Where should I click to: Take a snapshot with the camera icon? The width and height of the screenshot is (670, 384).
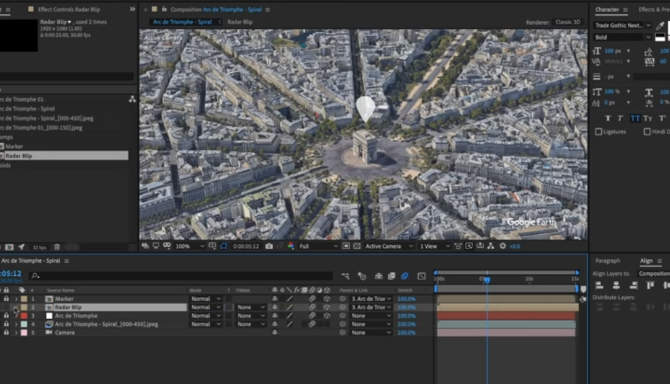point(269,246)
